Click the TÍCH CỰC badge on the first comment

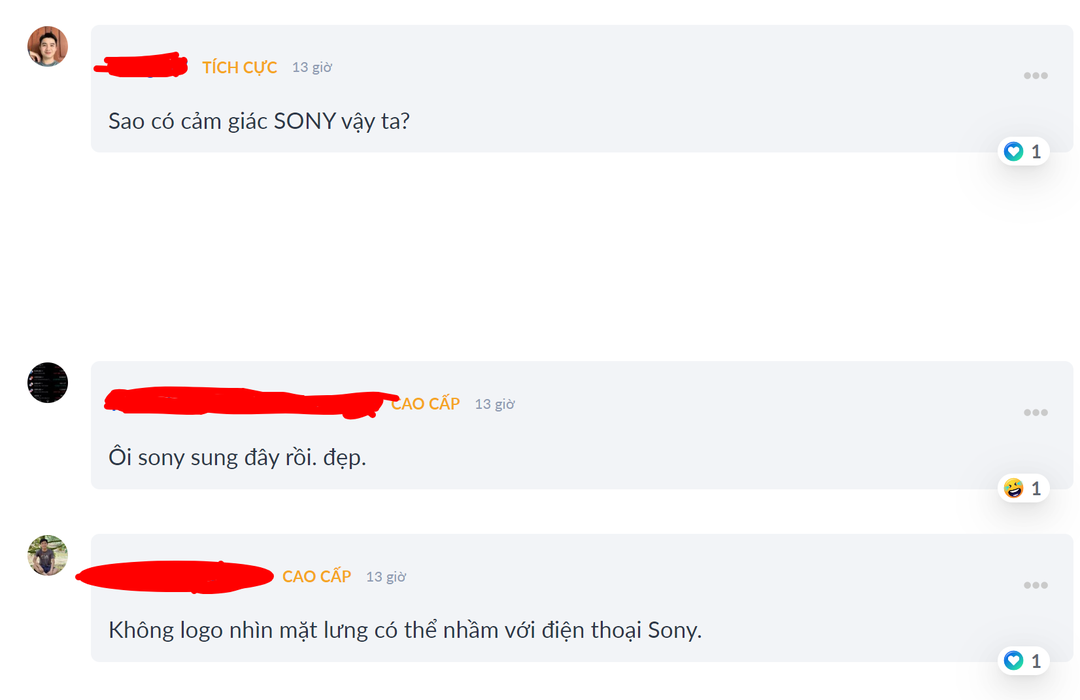tap(240, 67)
